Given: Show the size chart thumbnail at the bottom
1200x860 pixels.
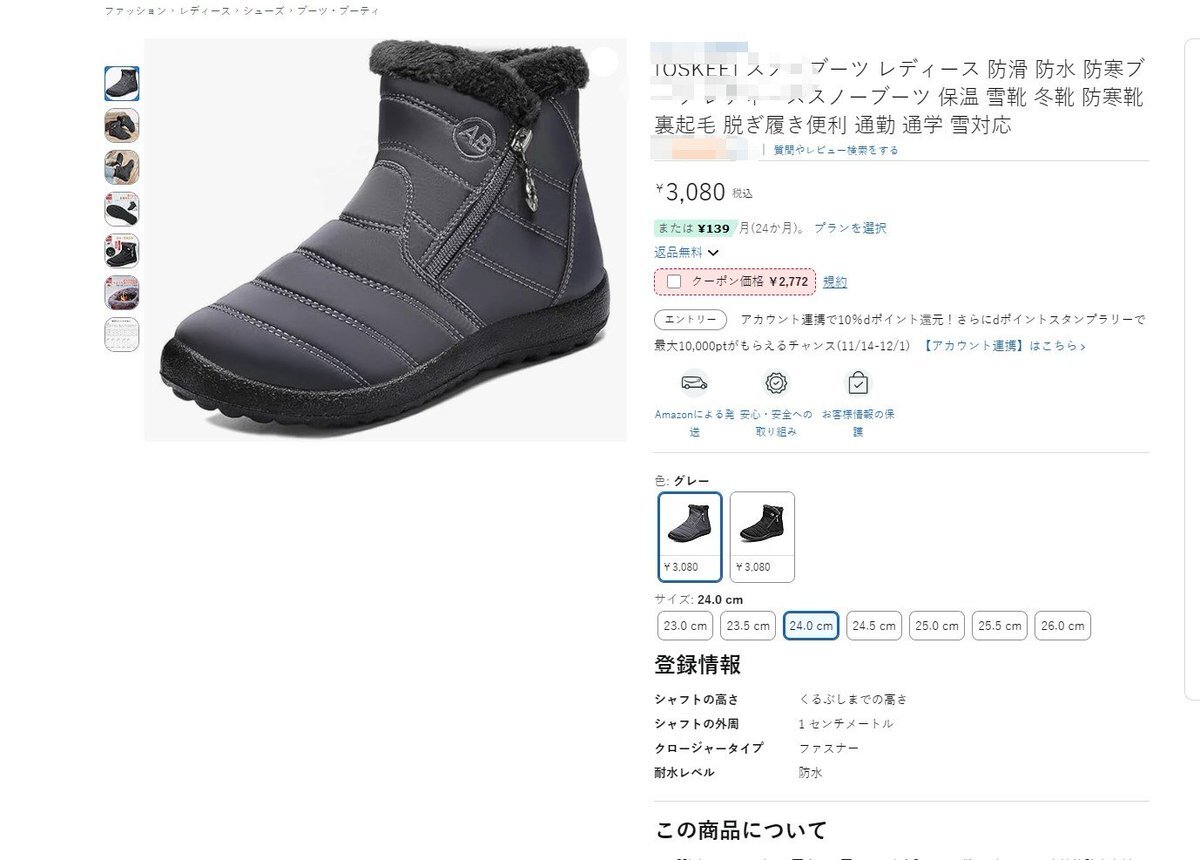Looking at the screenshot, I should pos(122,334).
